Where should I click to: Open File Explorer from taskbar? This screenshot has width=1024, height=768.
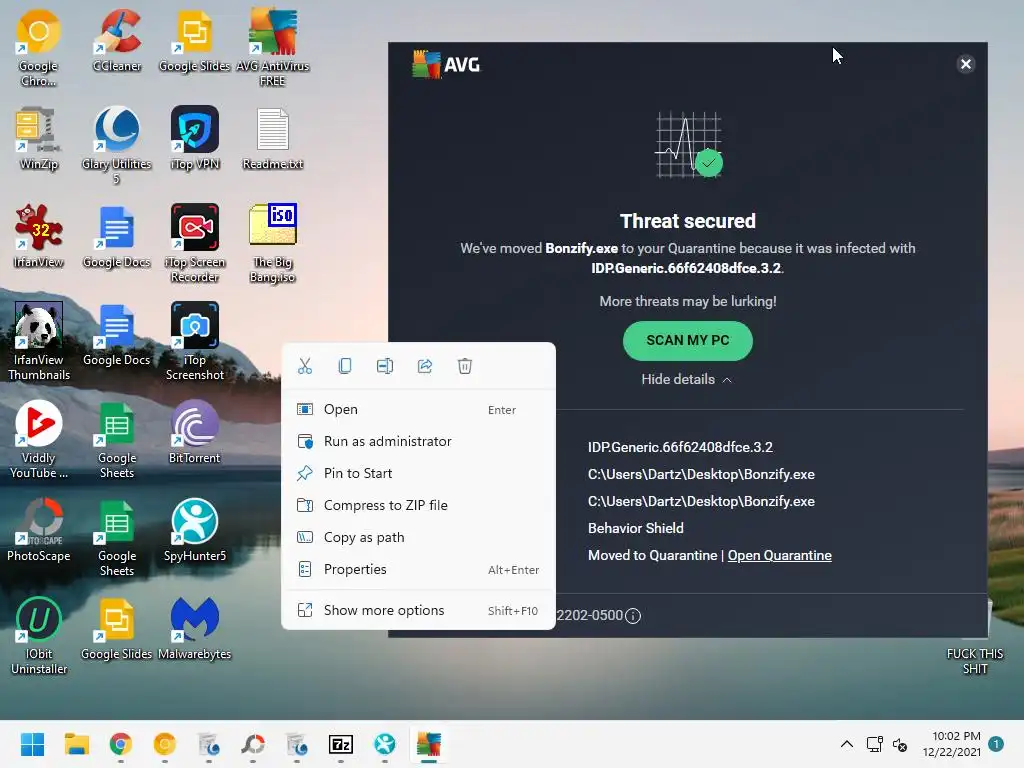coord(76,744)
